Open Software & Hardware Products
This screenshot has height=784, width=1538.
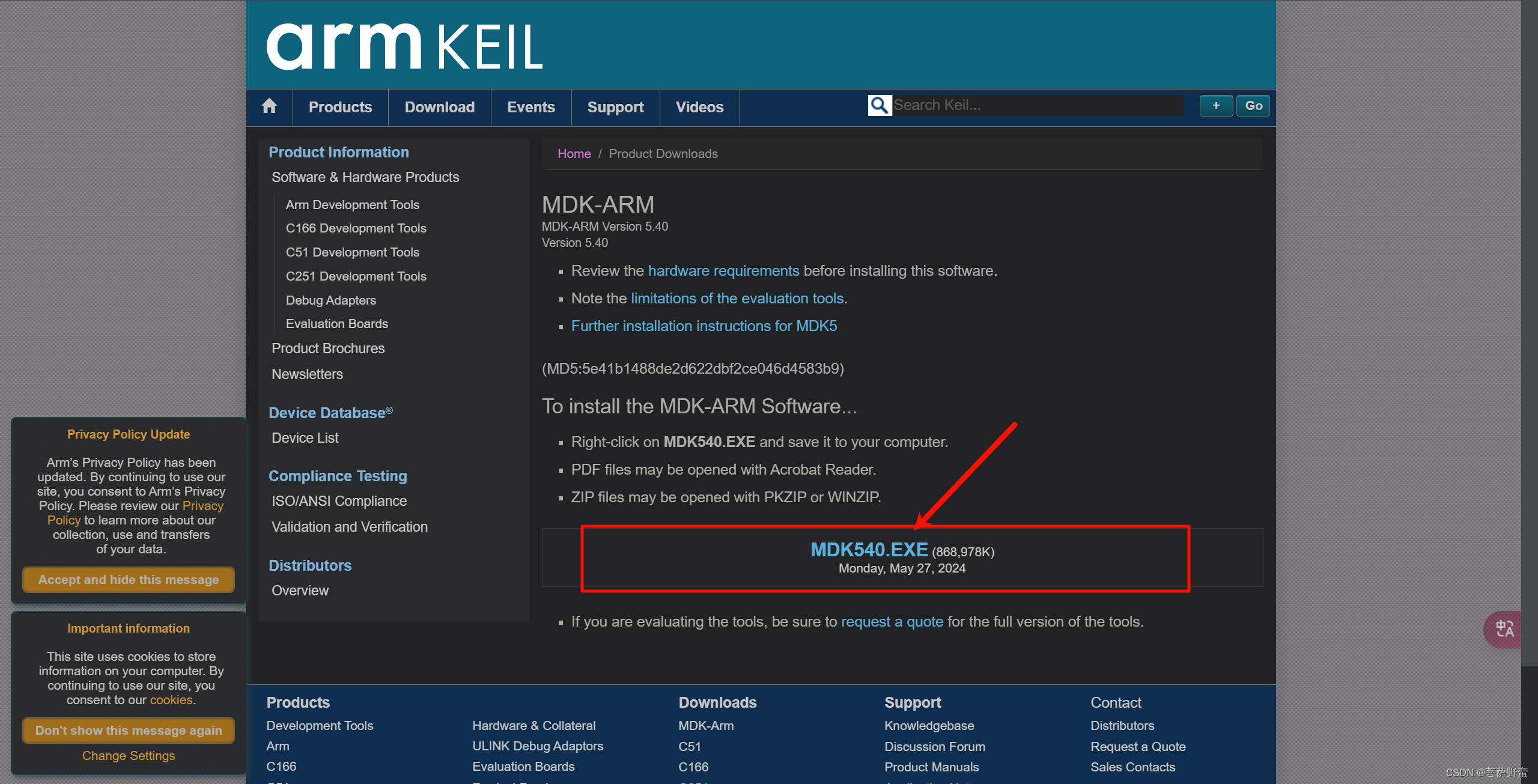click(365, 177)
